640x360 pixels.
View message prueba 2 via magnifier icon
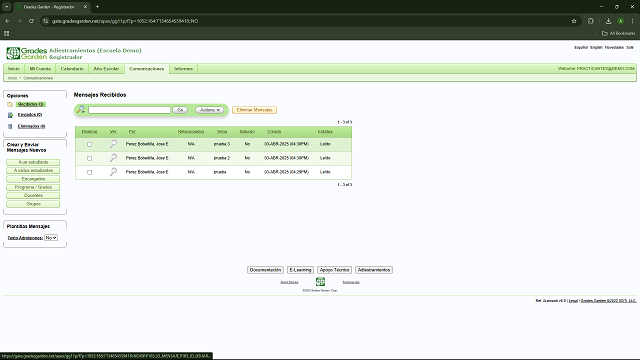[x=113, y=158]
